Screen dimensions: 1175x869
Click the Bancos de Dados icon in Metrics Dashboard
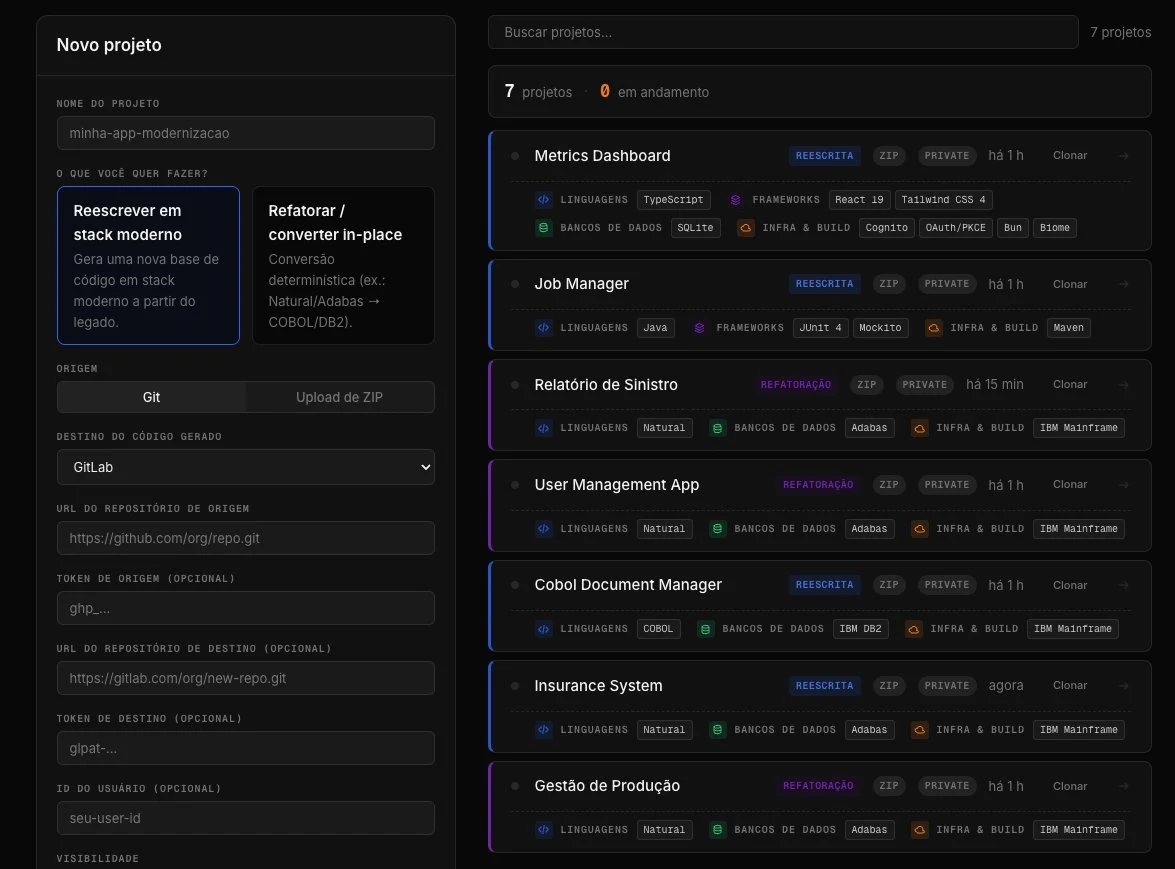tap(543, 228)
